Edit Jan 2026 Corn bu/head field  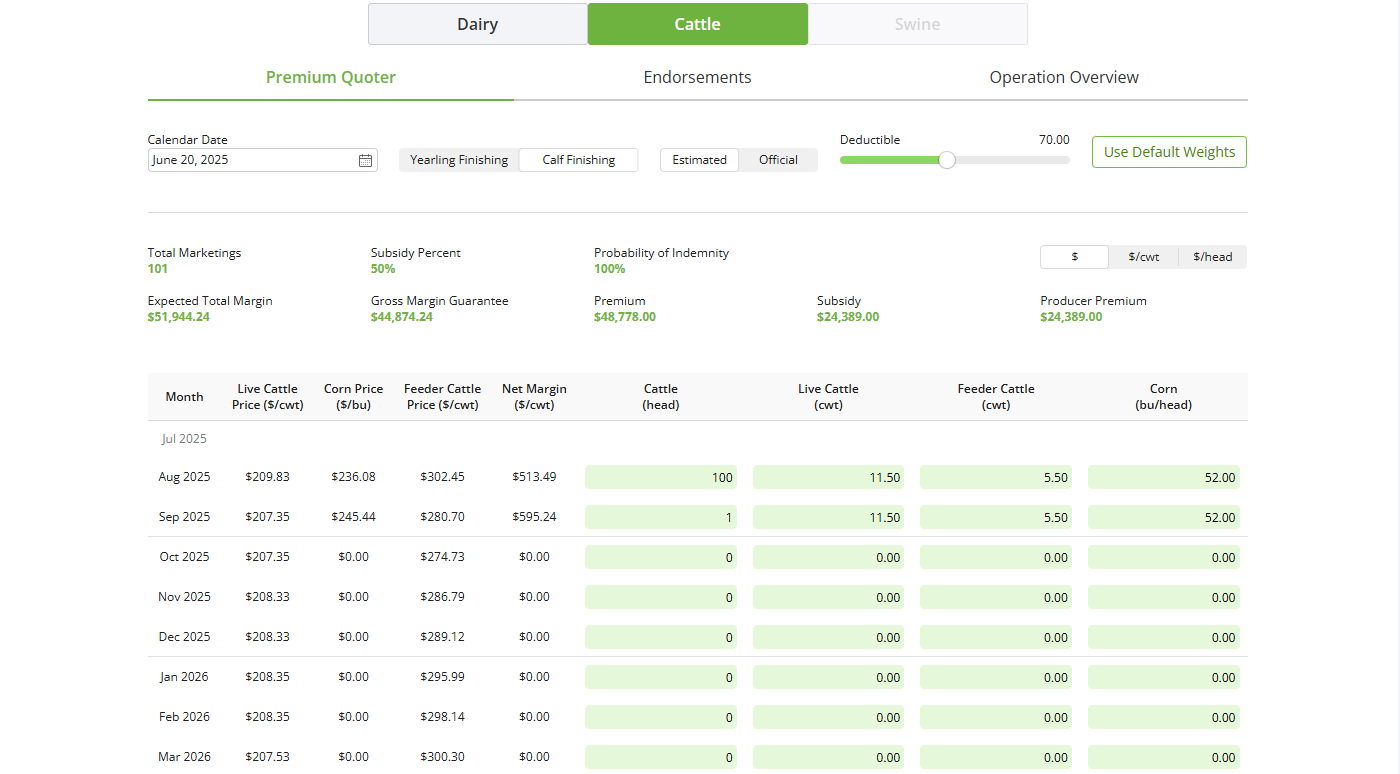(1164, 677)
